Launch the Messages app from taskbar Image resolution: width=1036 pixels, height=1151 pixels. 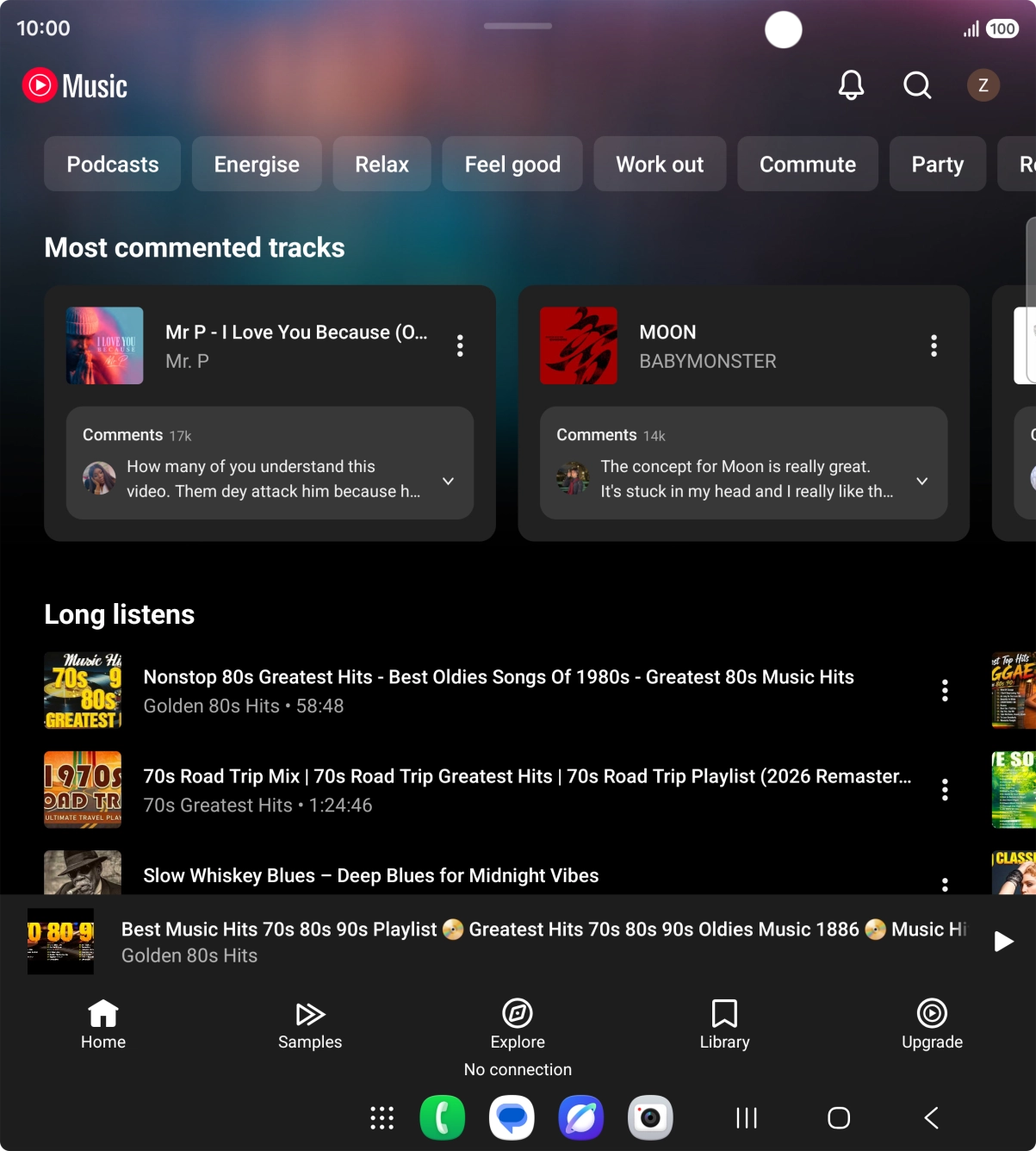[x=512, y=1117]
